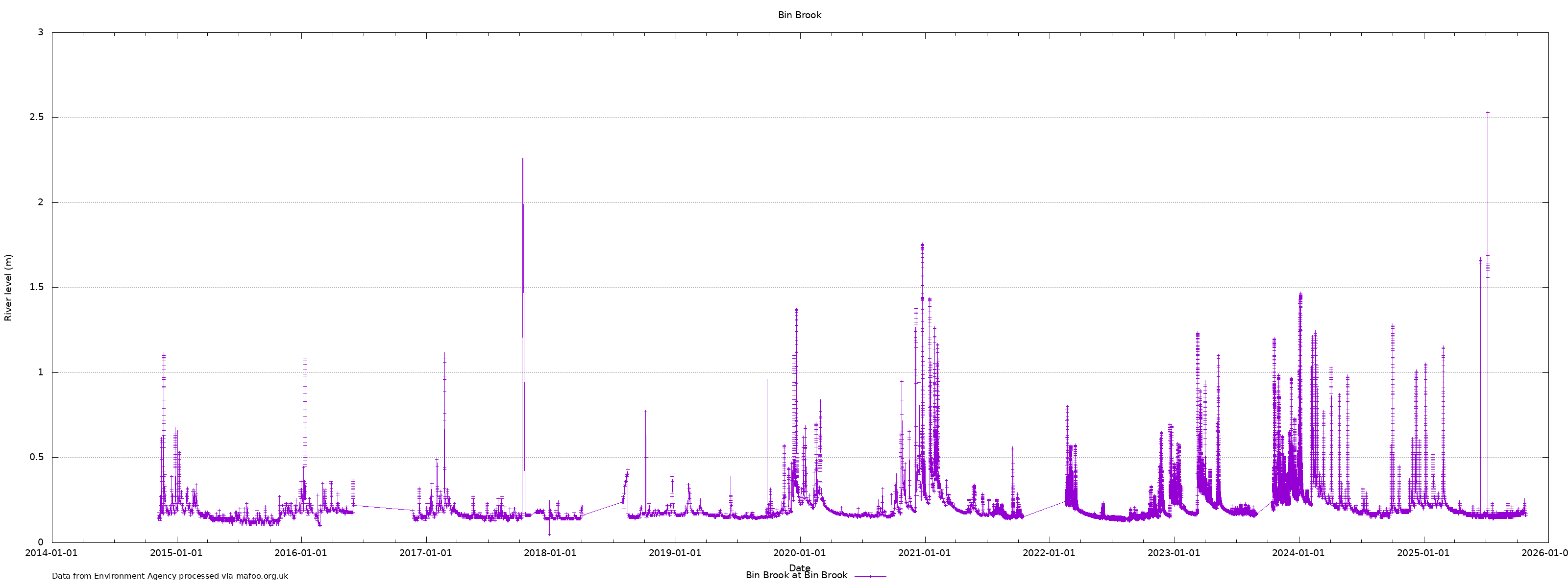Click the 0.5 y-axis tick label
Viewport: 1568px width, 588px height.
pos(37,457)
